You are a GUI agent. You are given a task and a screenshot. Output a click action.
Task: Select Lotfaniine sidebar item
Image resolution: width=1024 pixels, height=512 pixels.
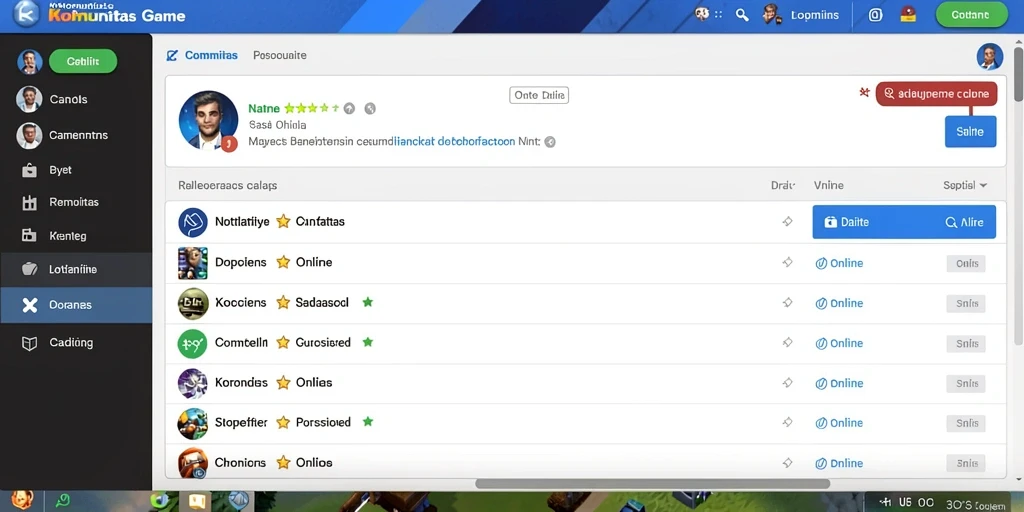tap(76, 269)
